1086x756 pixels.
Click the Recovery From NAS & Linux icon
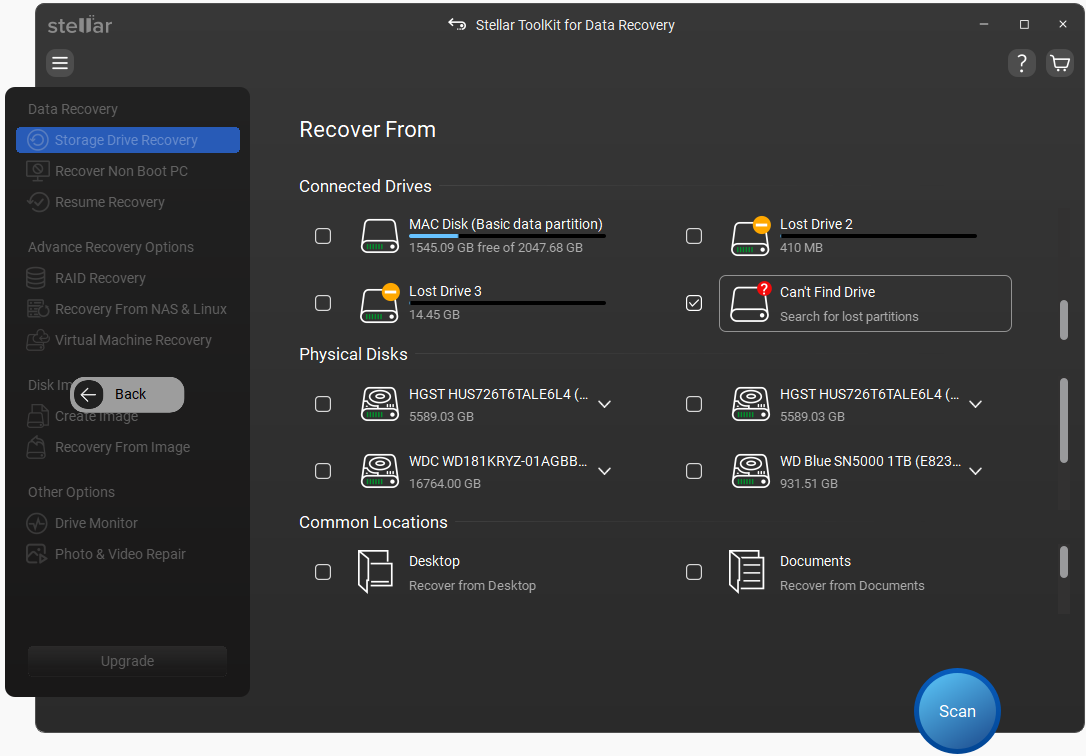(x=37, y=309)
